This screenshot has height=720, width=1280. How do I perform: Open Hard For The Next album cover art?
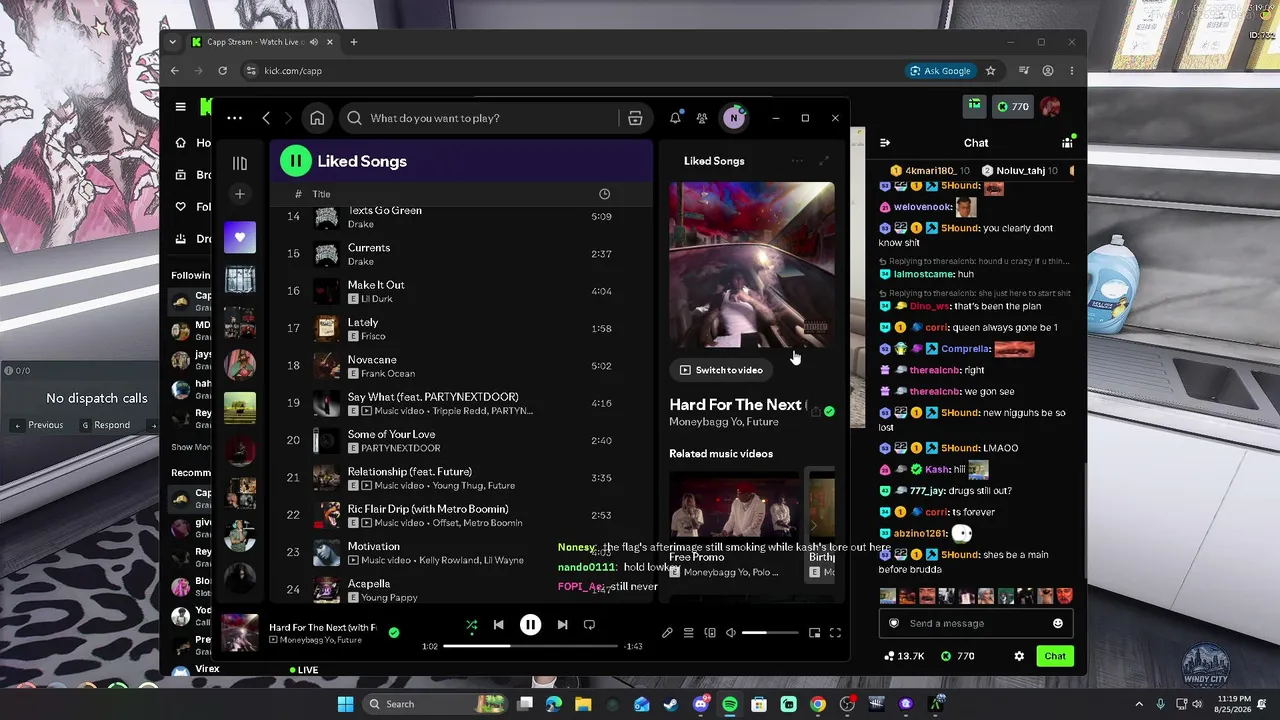click(752, 264)
